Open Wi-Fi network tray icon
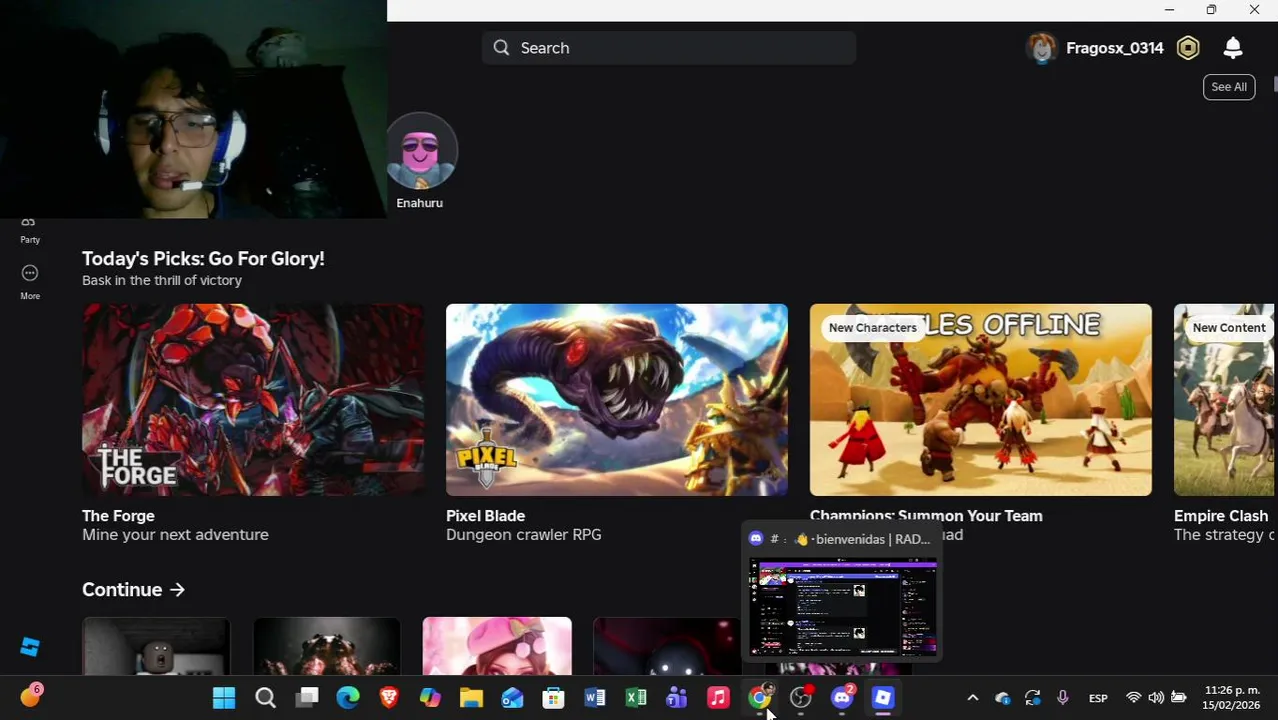This screenshot has width=1278, height=720. 1133,698
